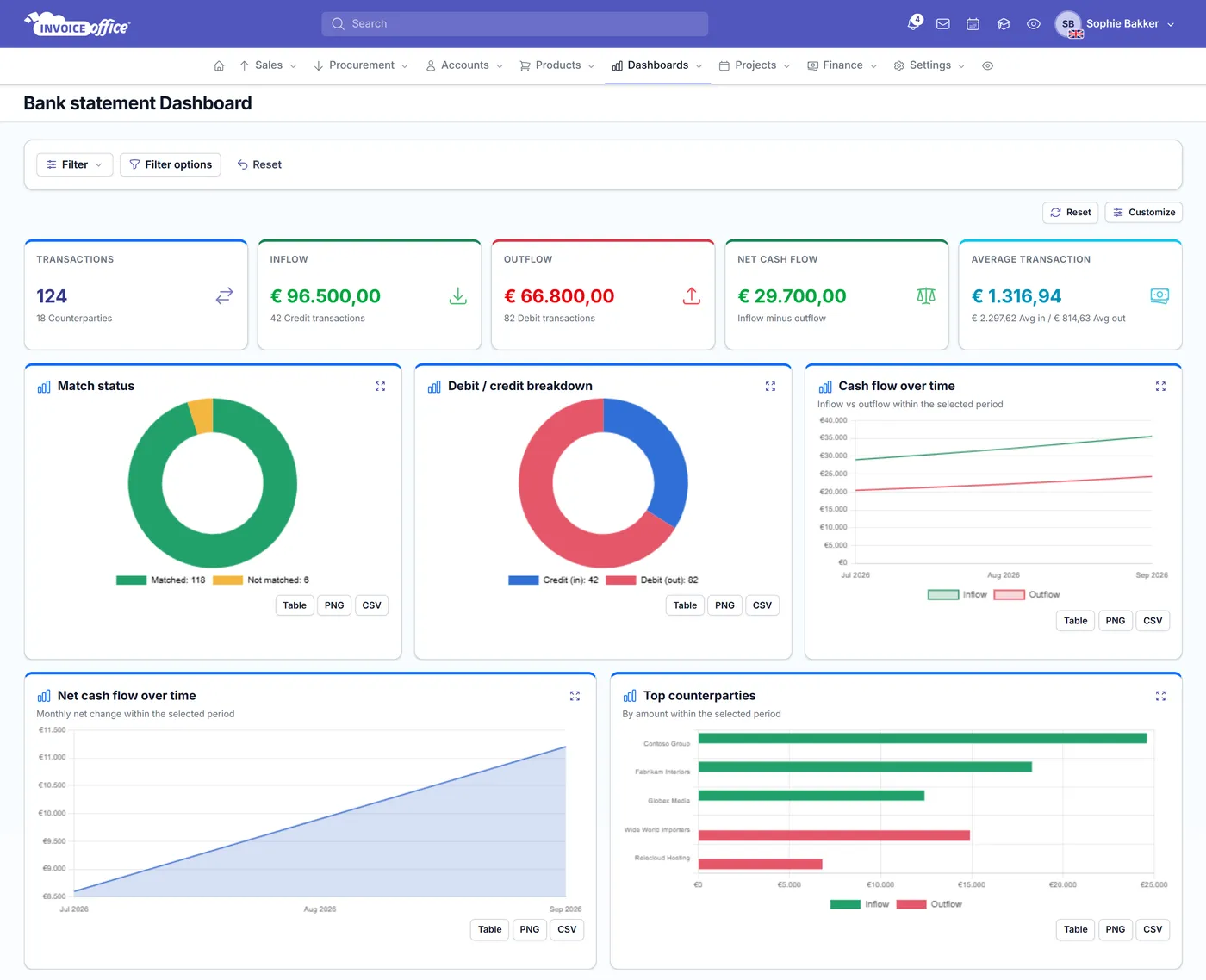Image resolution: width=1206 pixels, height=980 pixels.
Task: Click the Customize button
Action: pyautogui.click(x=1143, y=213)
